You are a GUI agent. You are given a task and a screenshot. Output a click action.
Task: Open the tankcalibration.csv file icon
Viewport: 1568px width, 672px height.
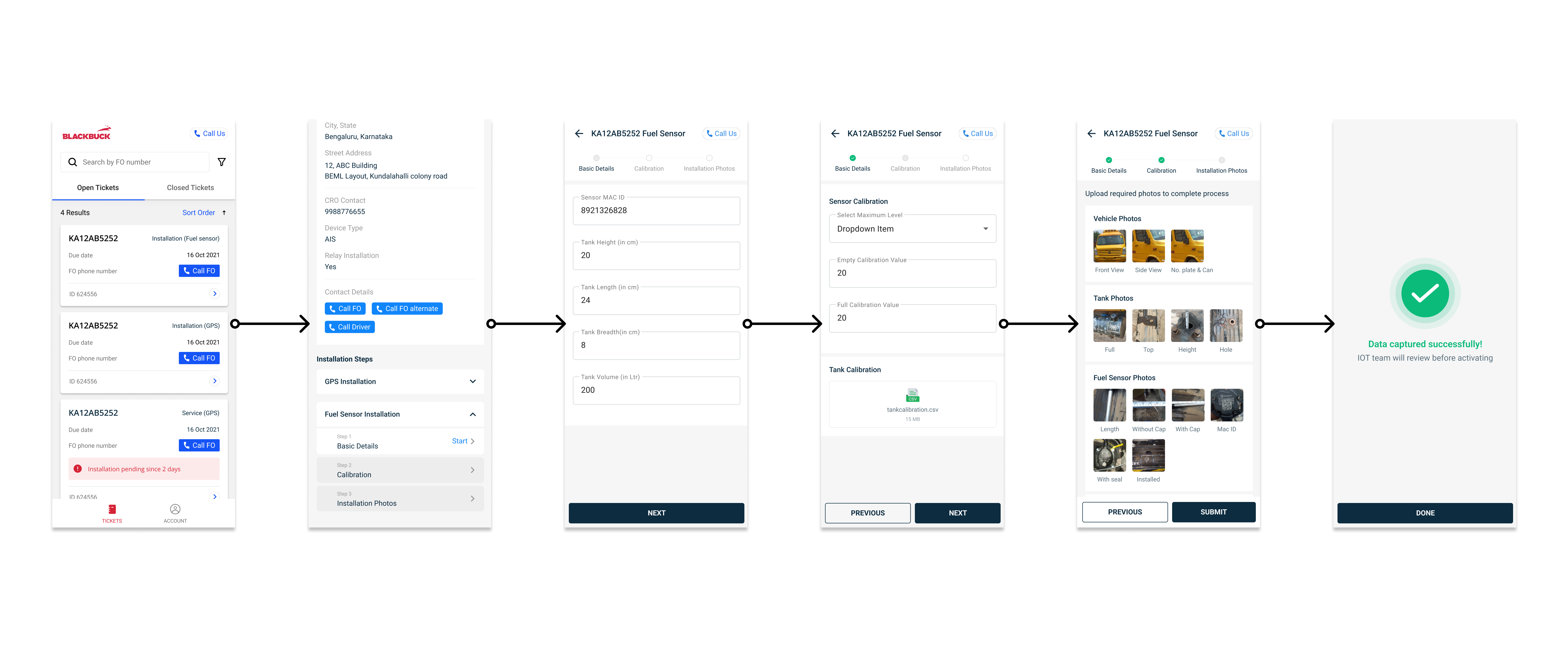coord(912,395)
